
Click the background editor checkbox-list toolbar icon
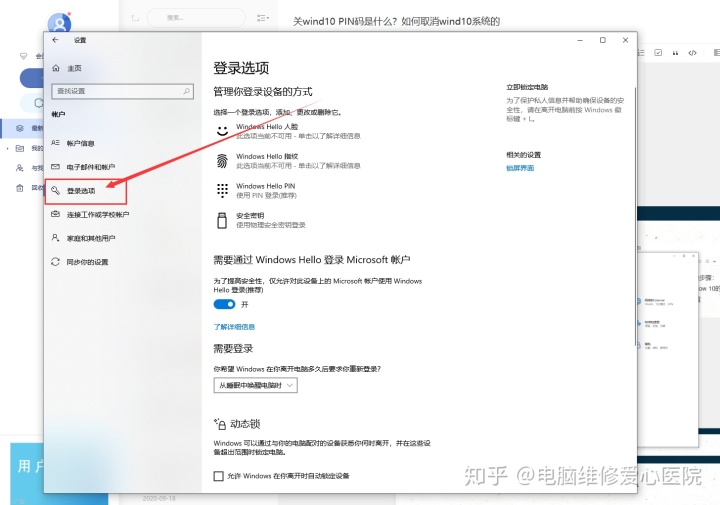[x=658, y=53]
